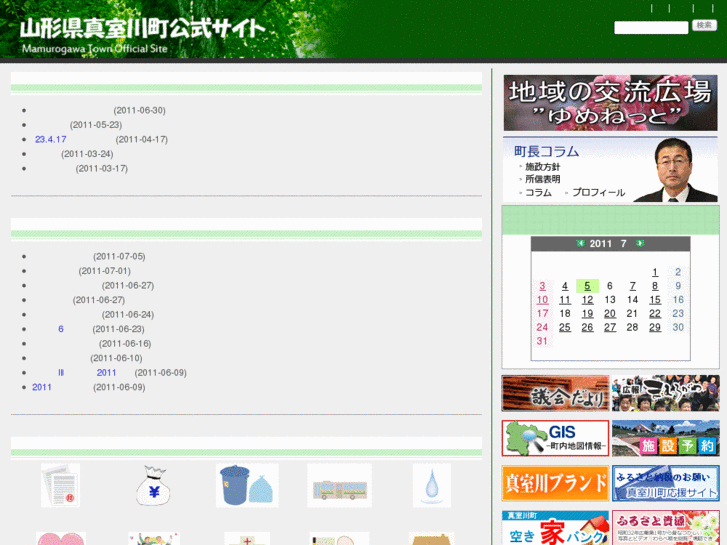
Task: Select day 19 in the calendar
Action: tap(587, 314)
